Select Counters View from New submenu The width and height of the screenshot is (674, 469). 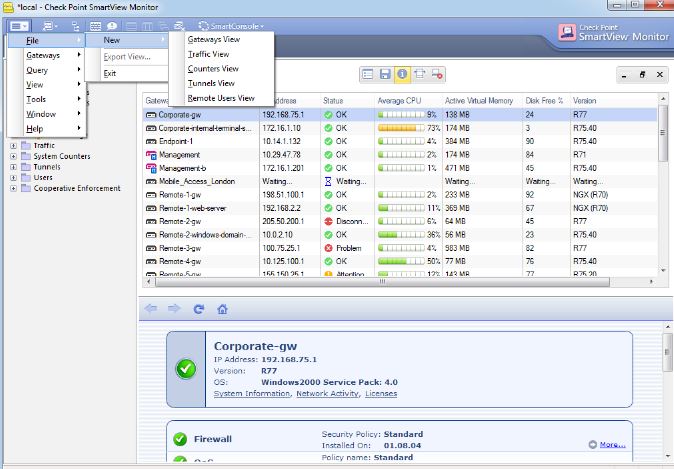221,69
